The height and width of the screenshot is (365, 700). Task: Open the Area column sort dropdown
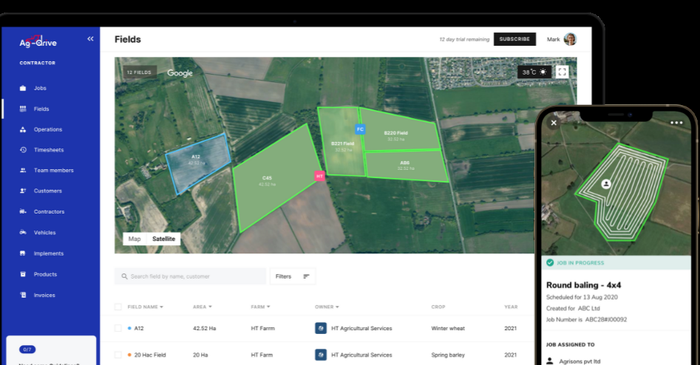click(210, 307)
